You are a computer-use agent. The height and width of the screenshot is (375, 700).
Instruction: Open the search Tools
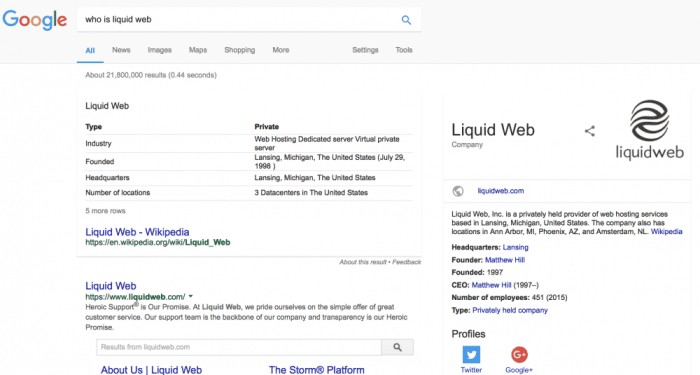coord(404,50)
